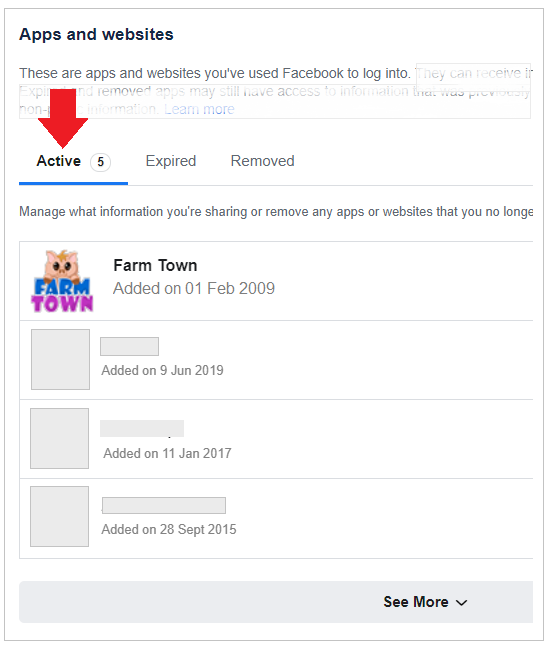Switch to the Removed tab
Screen dimensions: 551x646
pyautogui.click(x=263, y=161)
